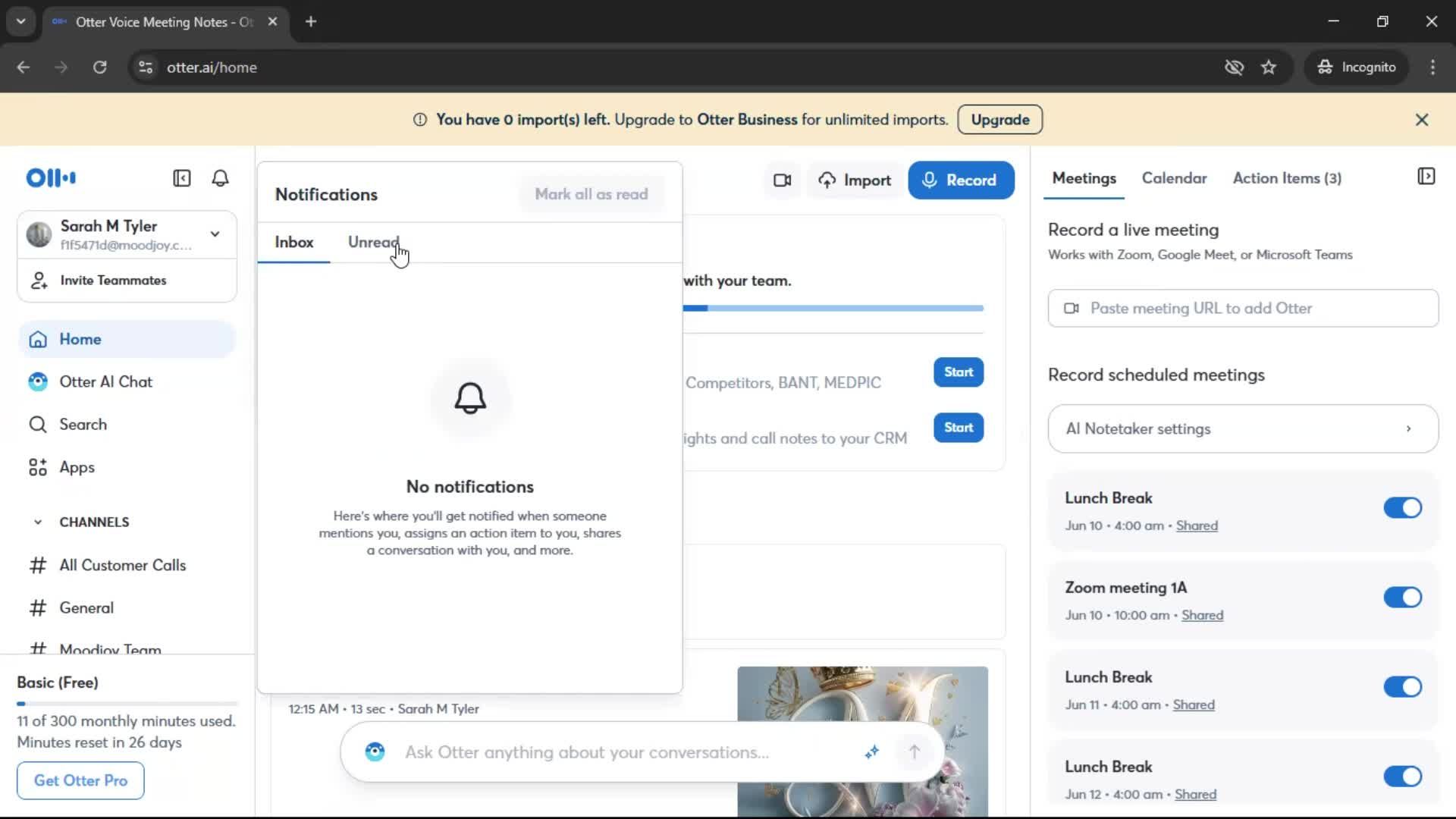Click the send arrow in chat box
Image resolution: width=1456 pixels, height=819 pixels.
click(915, 752)
